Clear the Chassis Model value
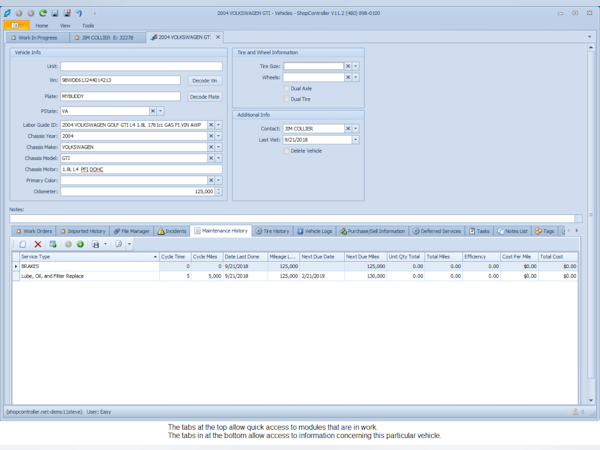600x450 pixels. pyautogui.click(x=211, y=158)
